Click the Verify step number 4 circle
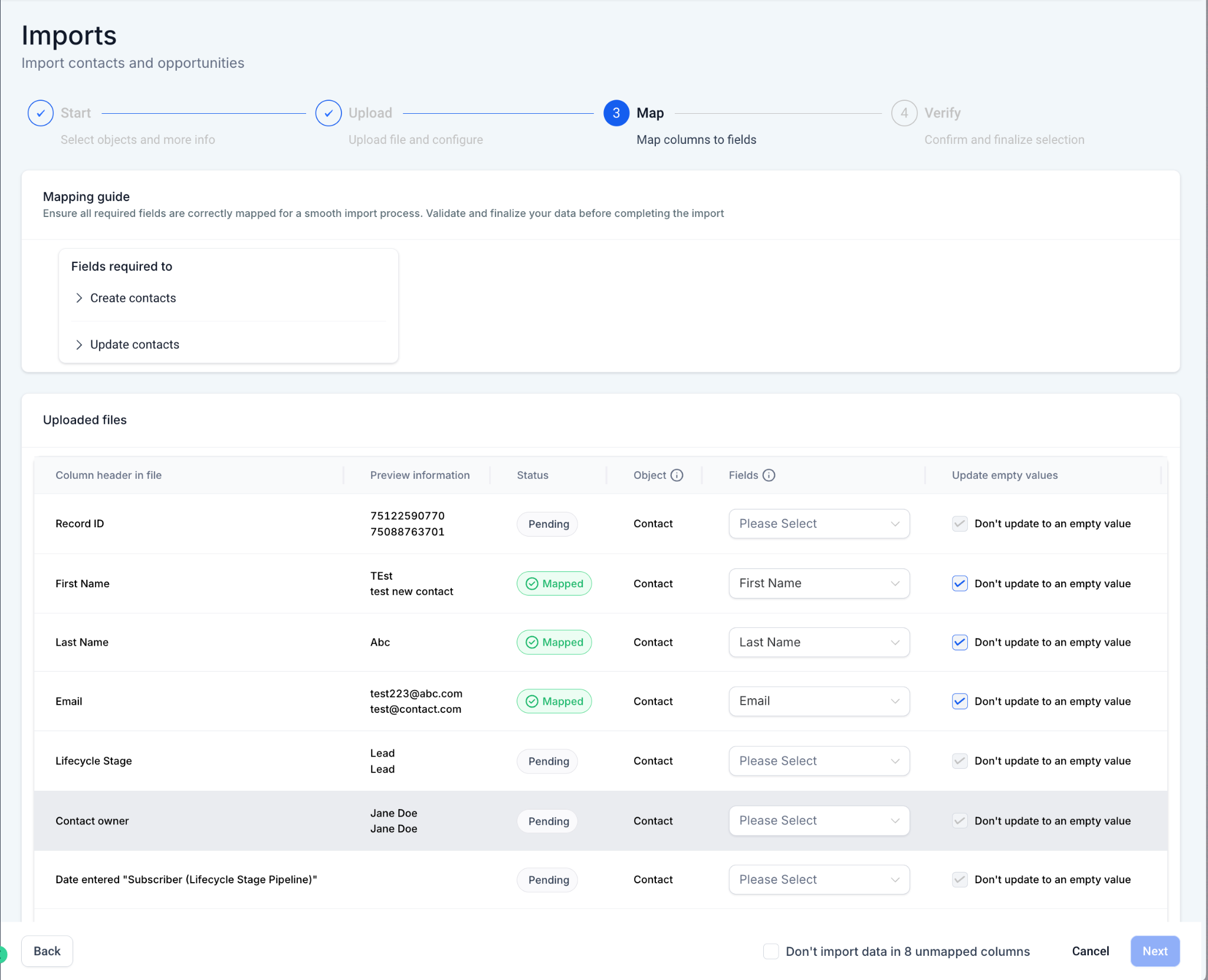Viewport: 1208px width, 980px height. (904, 113)
